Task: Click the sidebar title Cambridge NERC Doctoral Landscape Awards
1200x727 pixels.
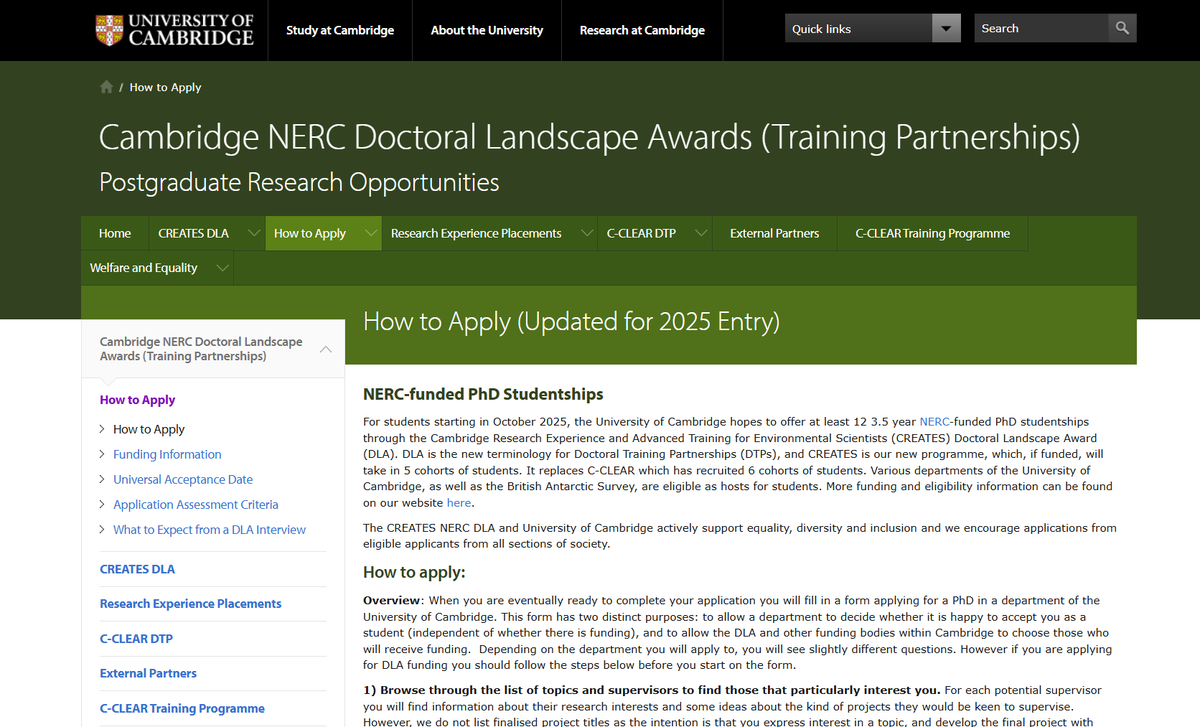Action: pyautogui.click(x=201, y=349)
